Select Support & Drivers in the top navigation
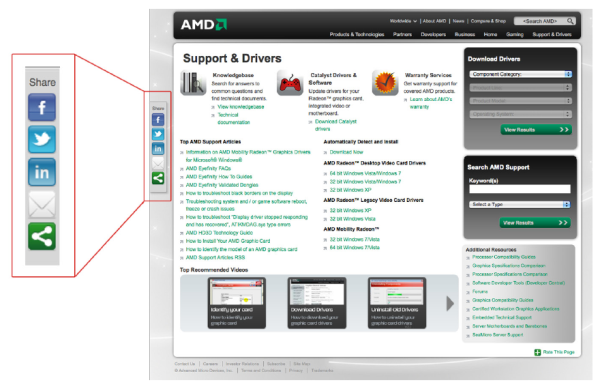Image resolution: width=601 pixels, height=389 pixels. point(552,34)
